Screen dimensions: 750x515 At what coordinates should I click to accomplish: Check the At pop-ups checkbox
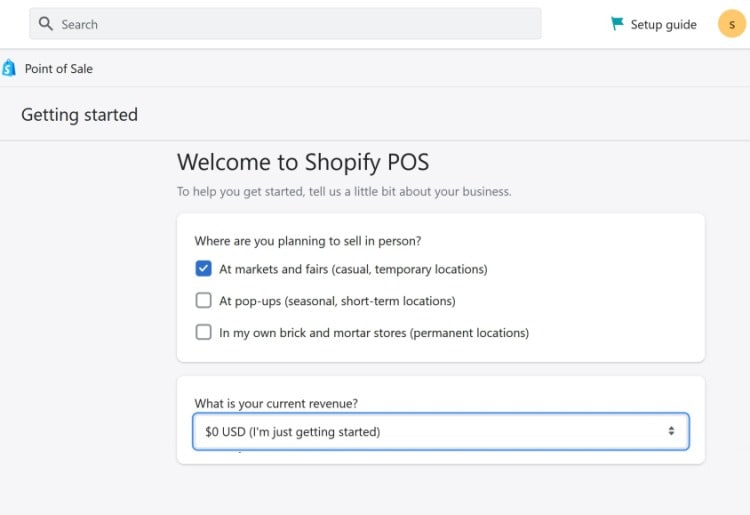coord(203,300)
